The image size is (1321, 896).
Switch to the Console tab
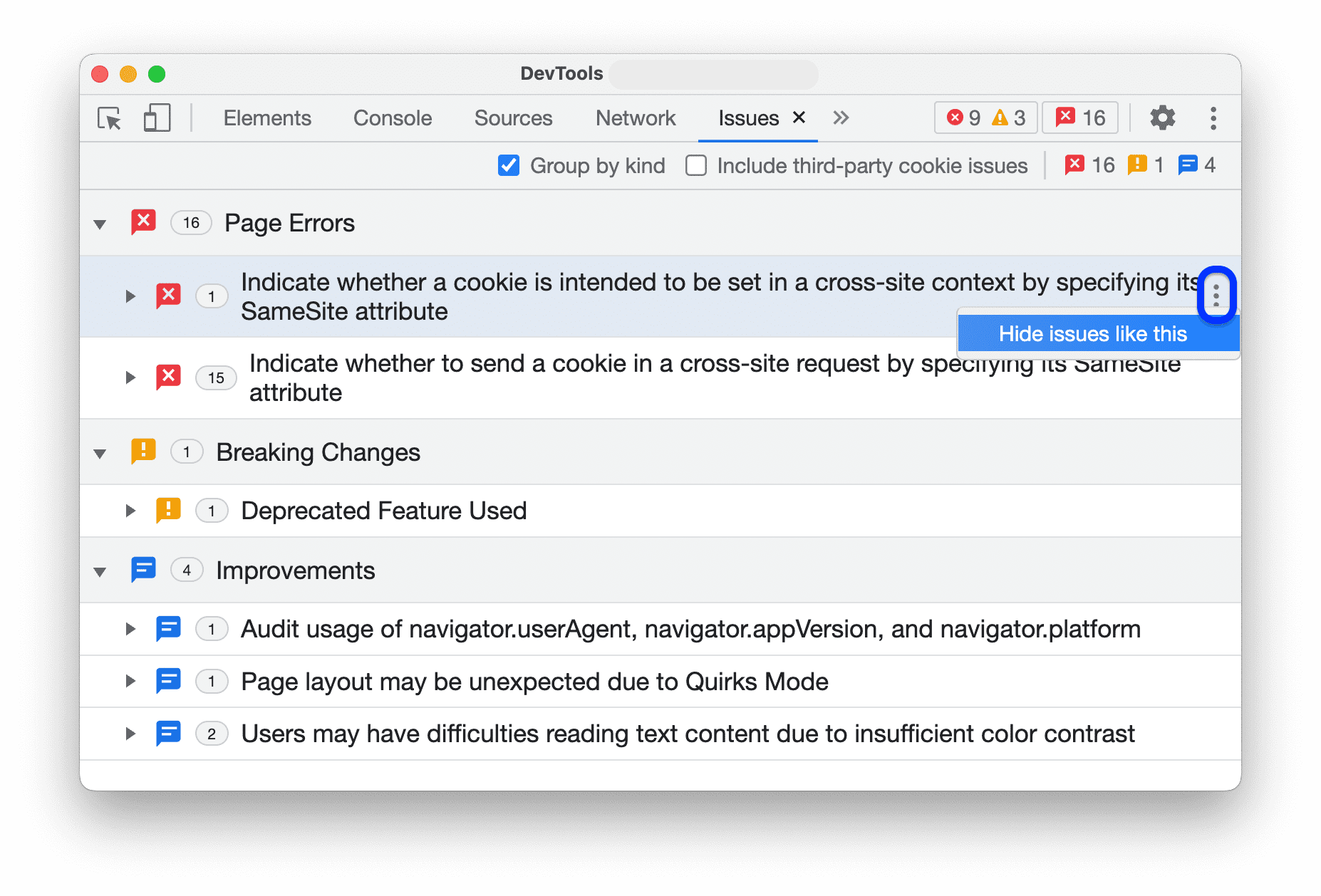pos(392,118)
